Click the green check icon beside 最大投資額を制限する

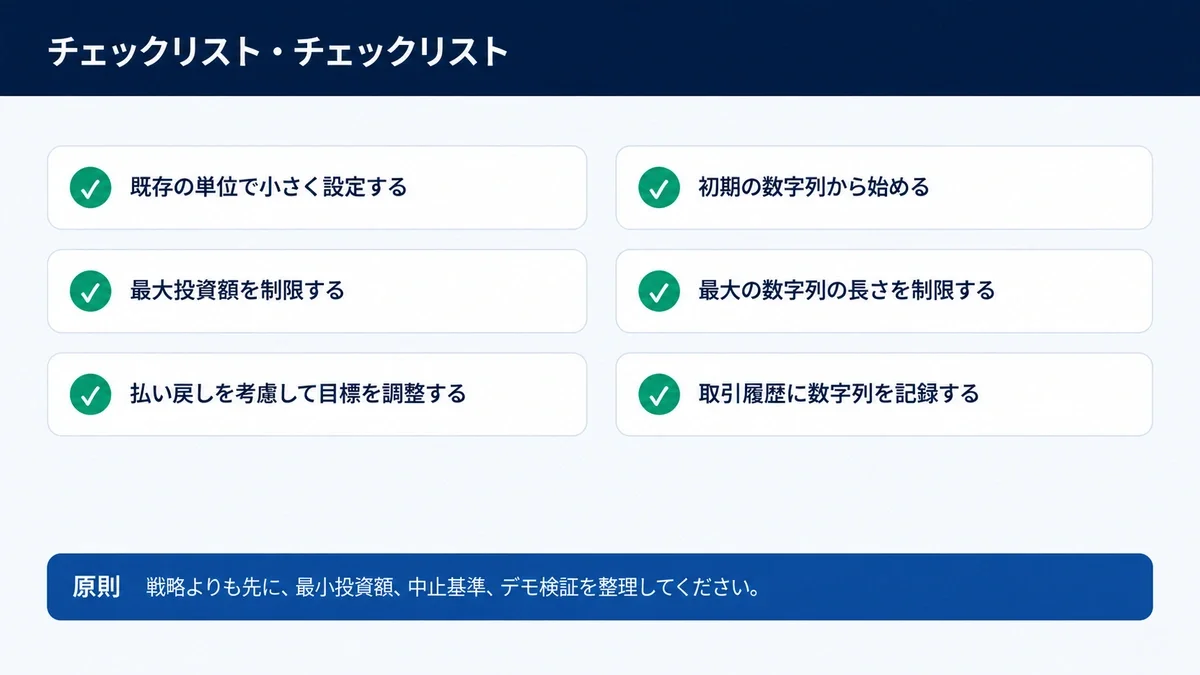tap(90, 291)
